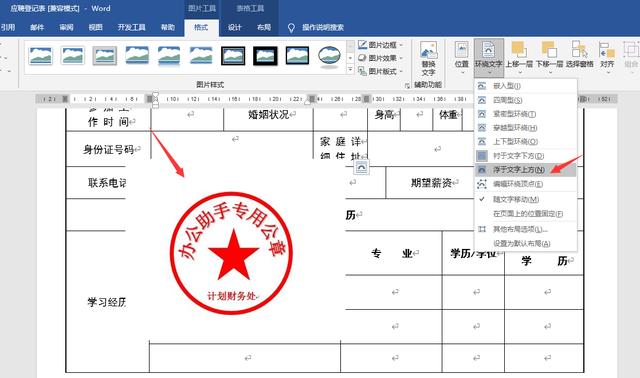The width and height of the screenshot is (640, 378).
Task: Click the 图片版式 (Picture Layout) icon
Action: click(x=362, y=71)
